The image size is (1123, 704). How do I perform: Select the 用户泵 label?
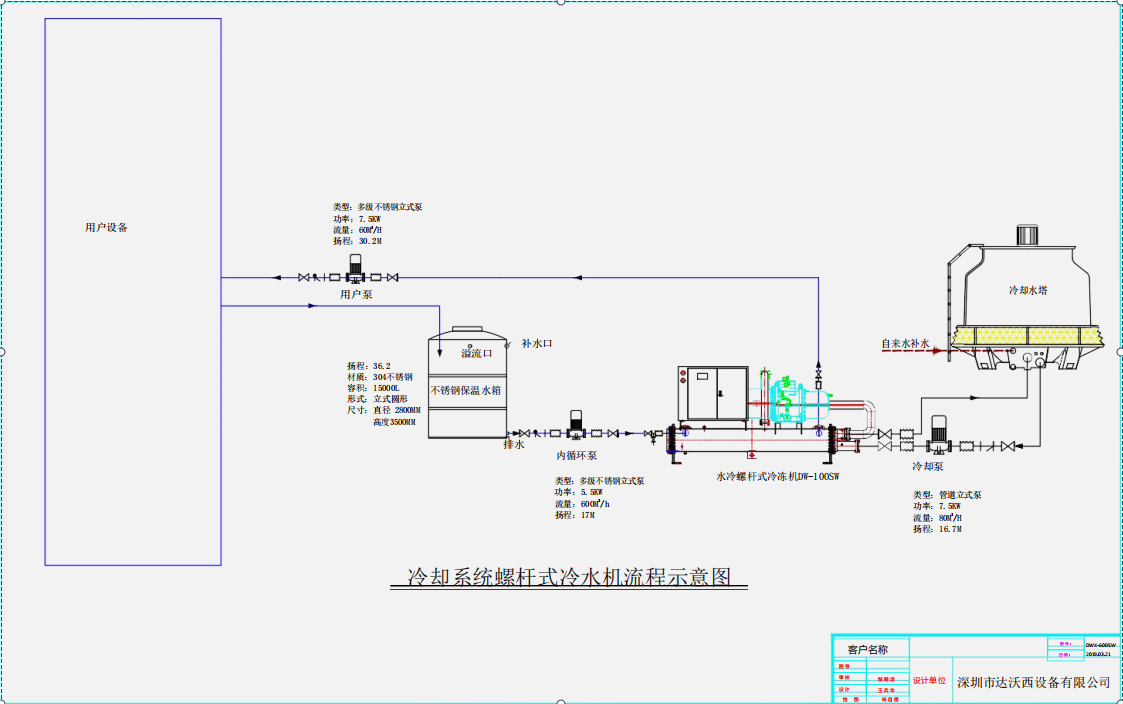click(356, 294)
